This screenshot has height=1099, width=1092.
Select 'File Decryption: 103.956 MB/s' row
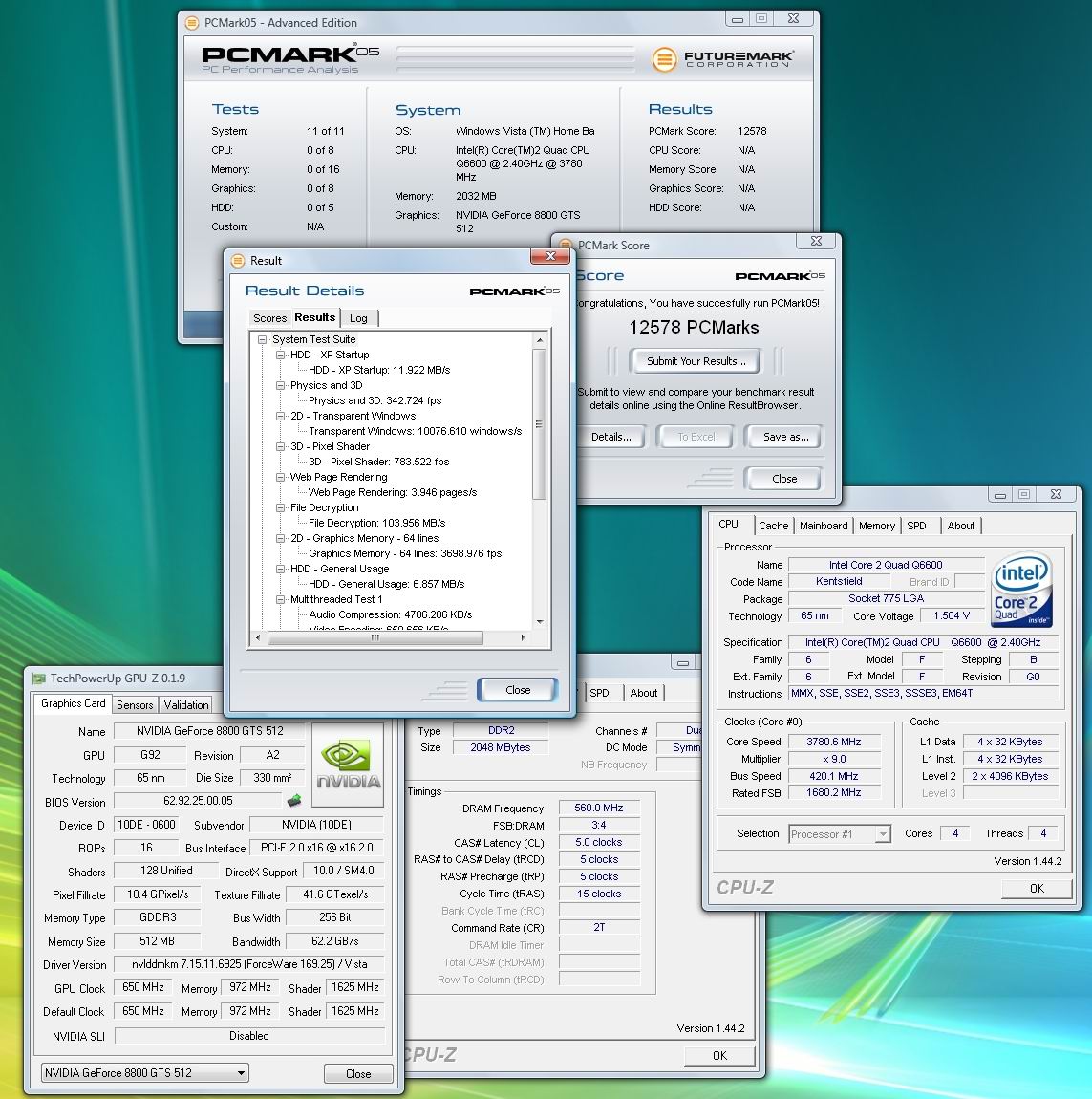377,523
